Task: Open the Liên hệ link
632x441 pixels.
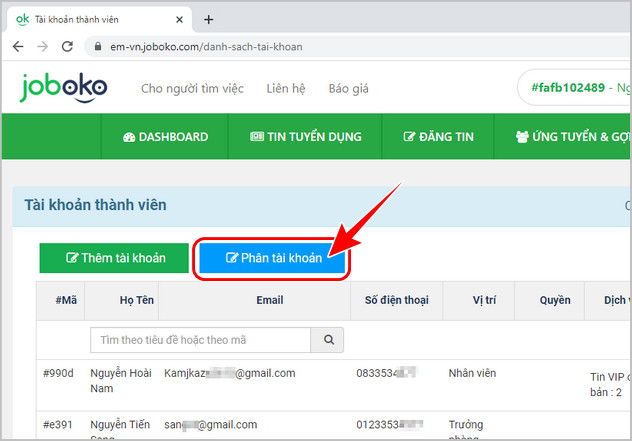Action: tap(285, 89)
